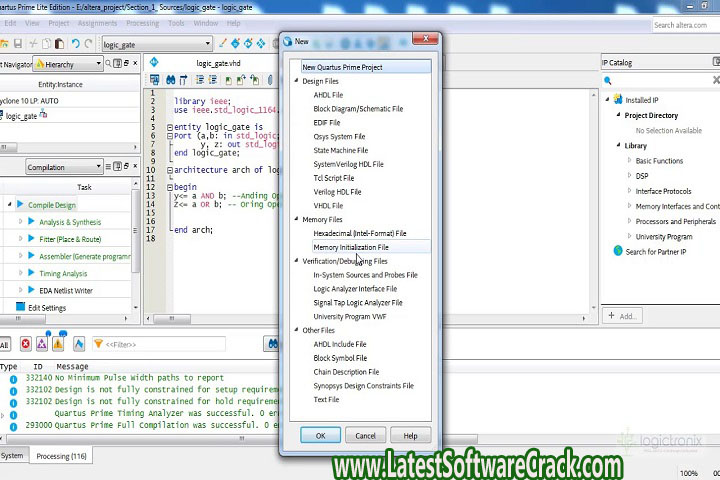
Task: Toggle the yellow warning message filter
Action: tap(59, 344)
